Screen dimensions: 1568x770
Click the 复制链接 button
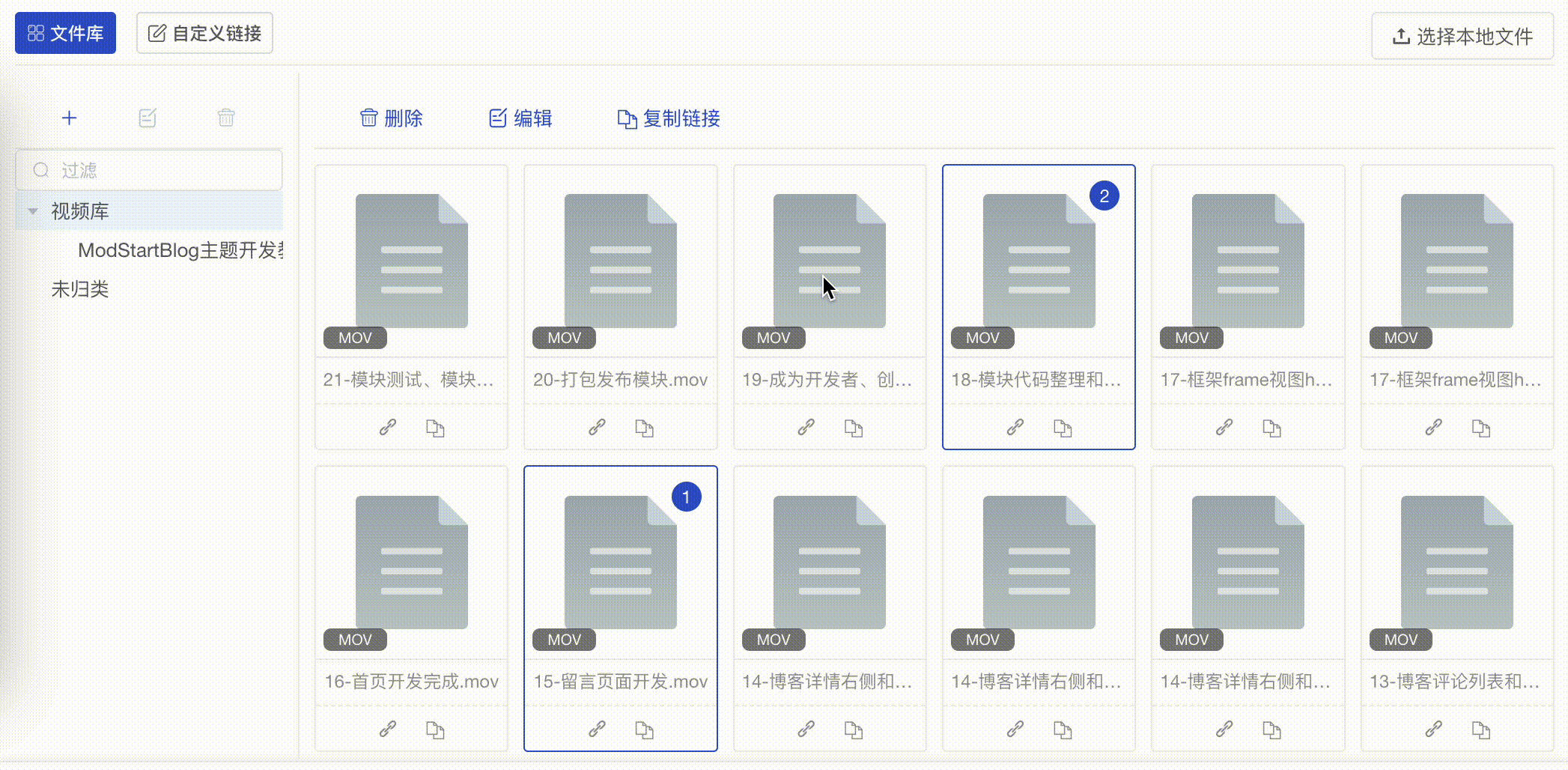668,118
